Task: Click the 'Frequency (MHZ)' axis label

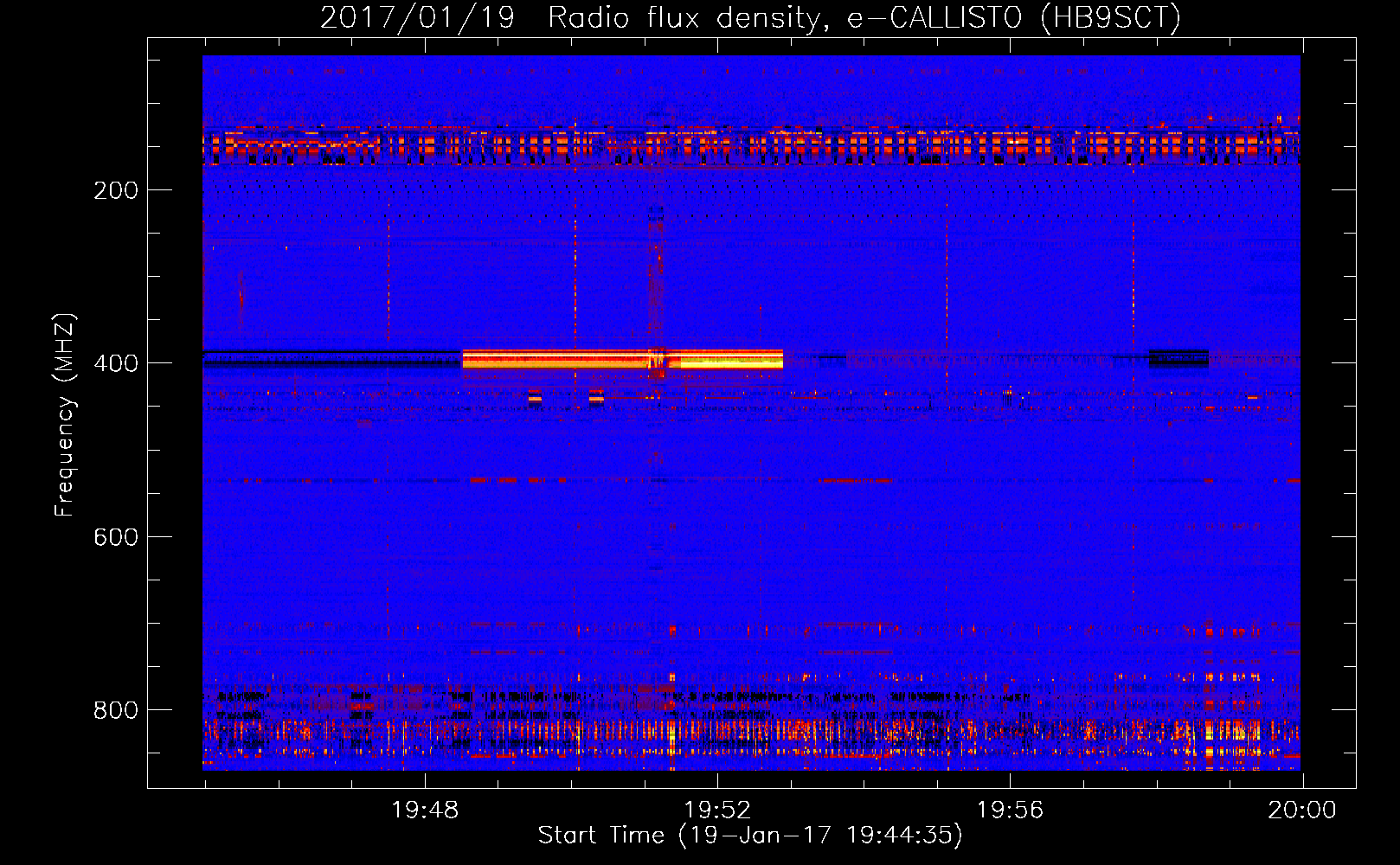Action: click(x=65, y=415)
